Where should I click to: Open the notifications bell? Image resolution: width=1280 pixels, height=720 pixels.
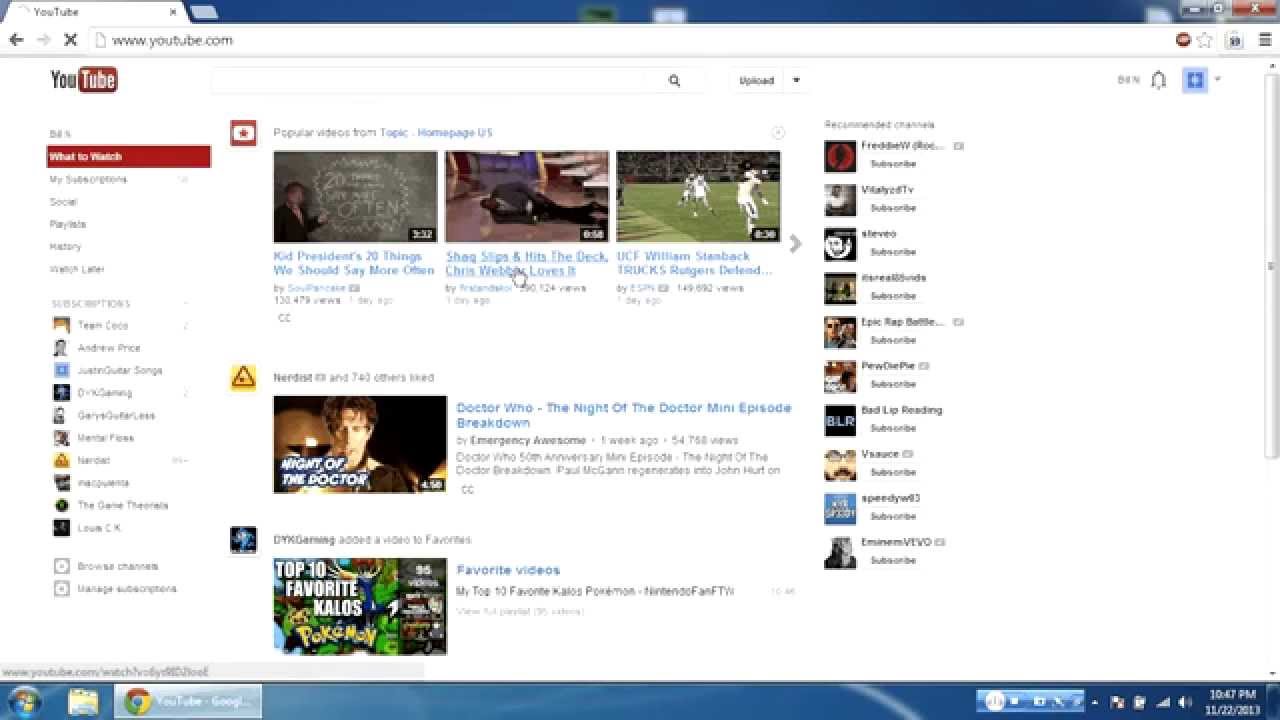click(x=1159, y=80)
